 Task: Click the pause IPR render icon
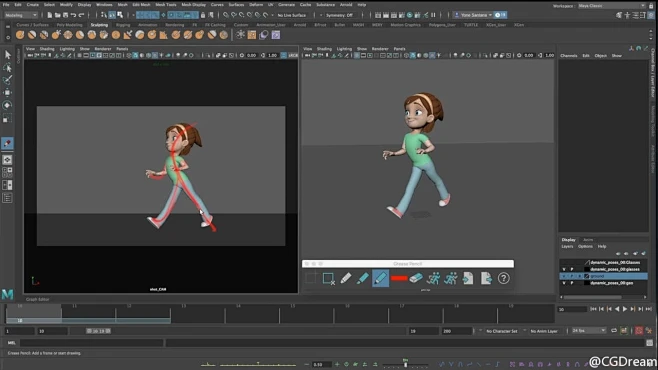(x=433, y=15)
